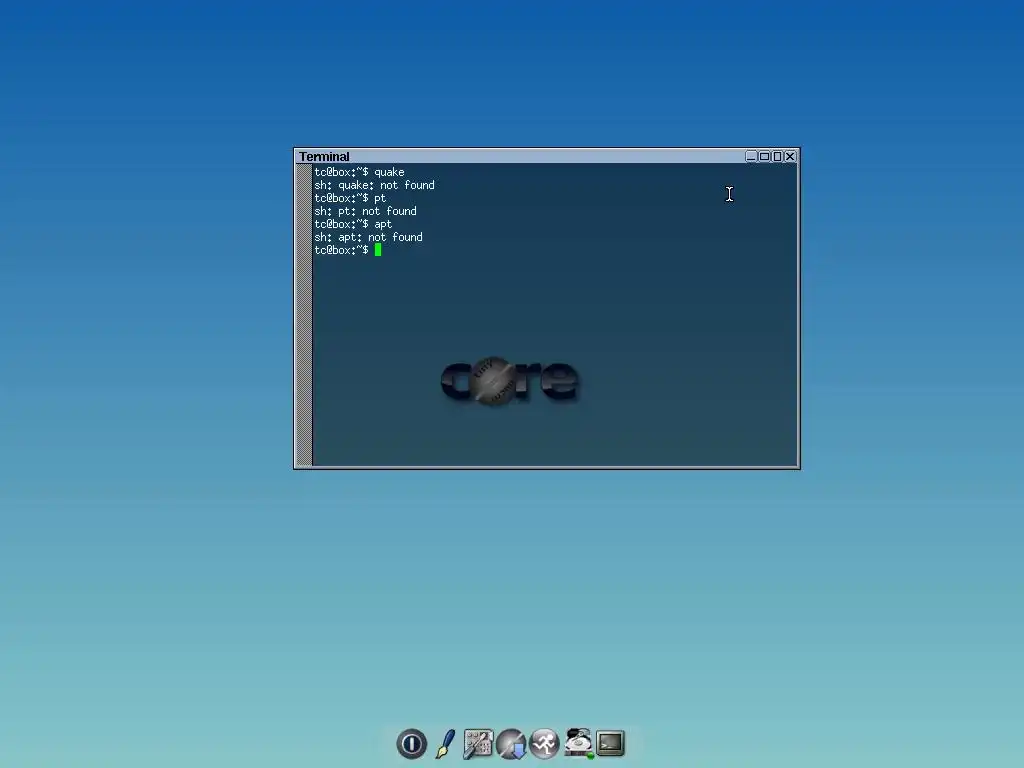
Task: Open the Control Panel screwdriver icon
Action: pos(478,744)
